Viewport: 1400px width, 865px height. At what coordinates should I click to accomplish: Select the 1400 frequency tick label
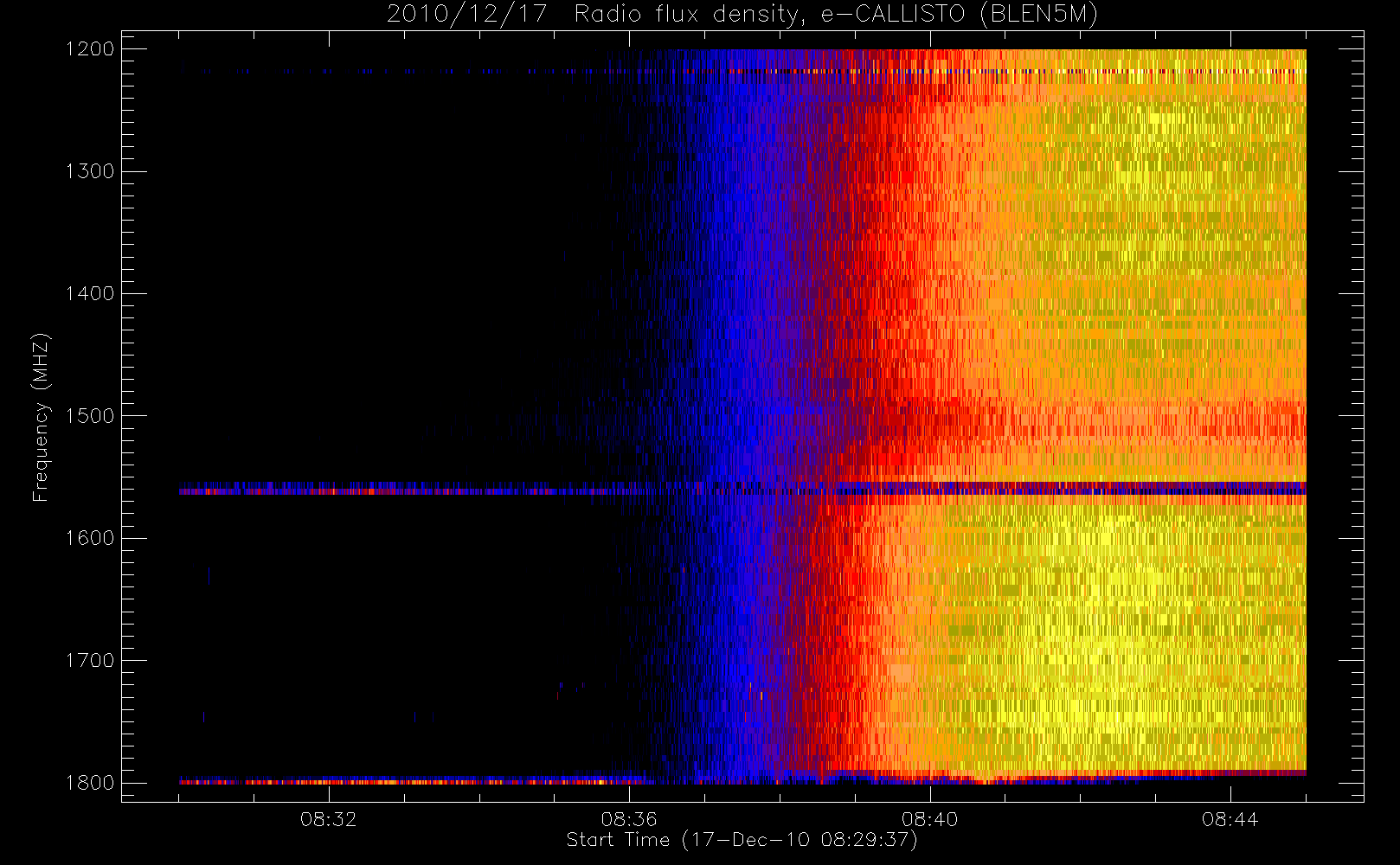pyautogui.click(x=90, y=293)
